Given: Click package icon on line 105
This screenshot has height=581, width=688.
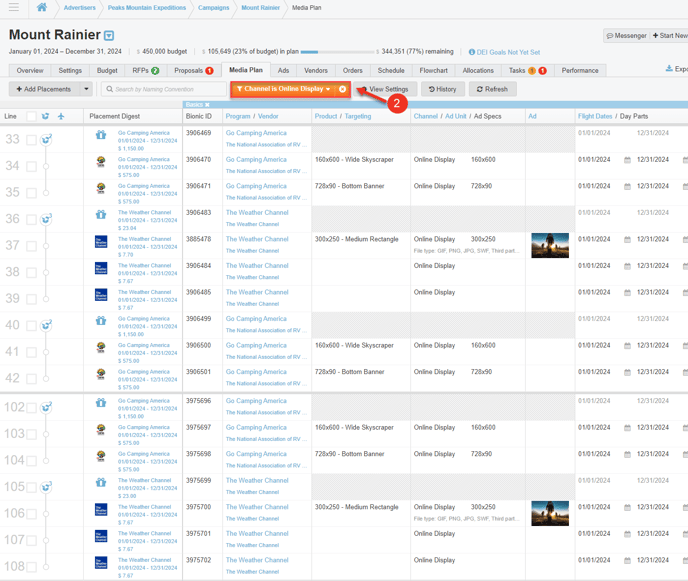Looking at the screenshot, I should coord(46,487).
